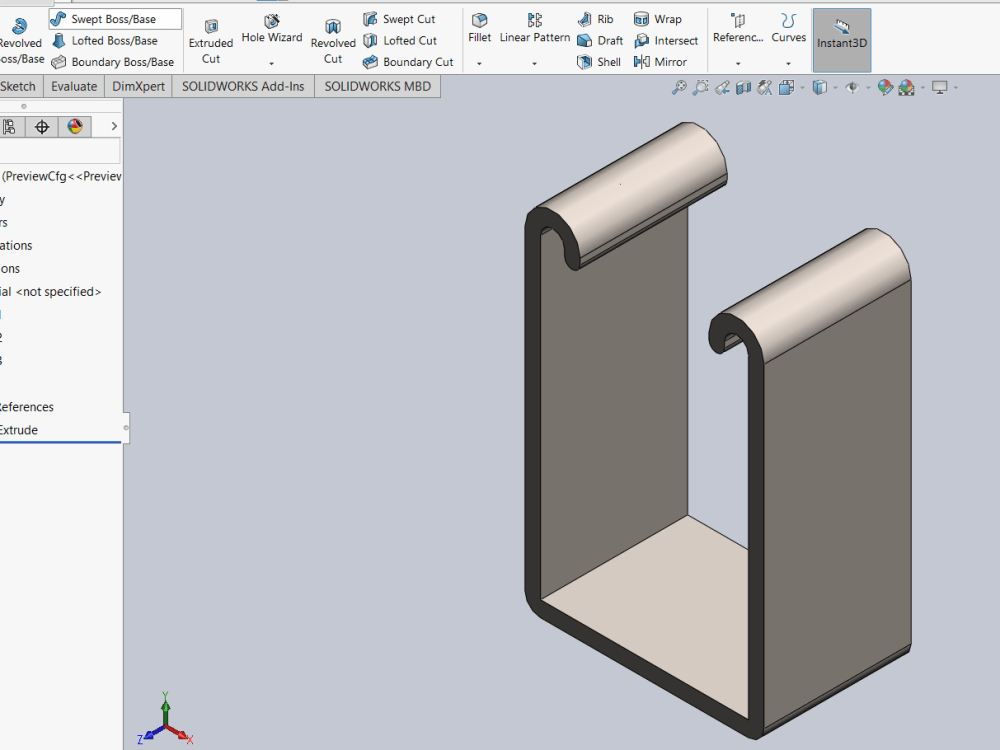Activate the Shell tool
The width and height of the screenshot is (1000, 750).
[x=598, y=61]
